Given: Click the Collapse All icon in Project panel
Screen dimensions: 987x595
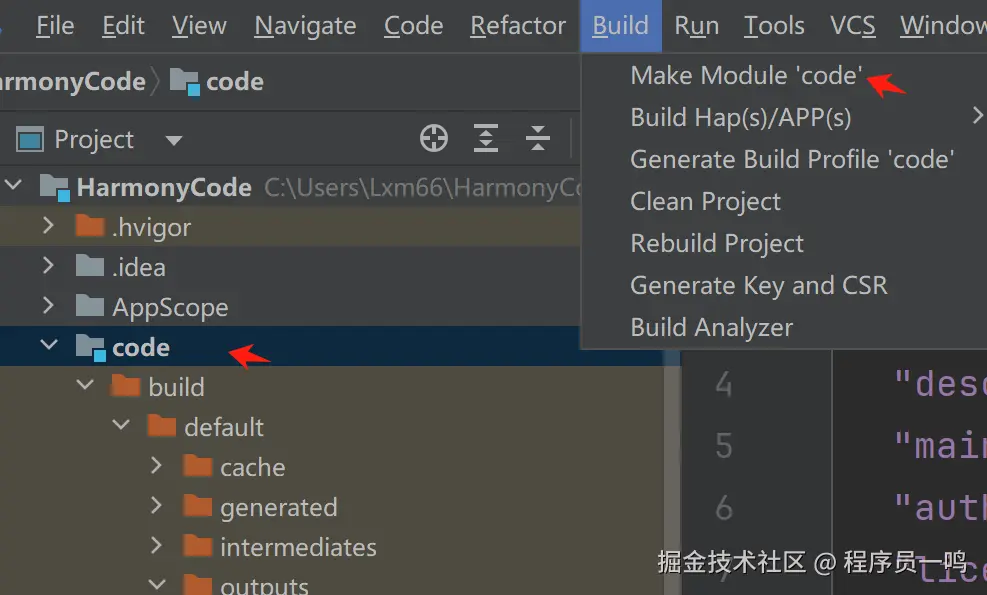Looking at the screenshot, I should point(538,139).
